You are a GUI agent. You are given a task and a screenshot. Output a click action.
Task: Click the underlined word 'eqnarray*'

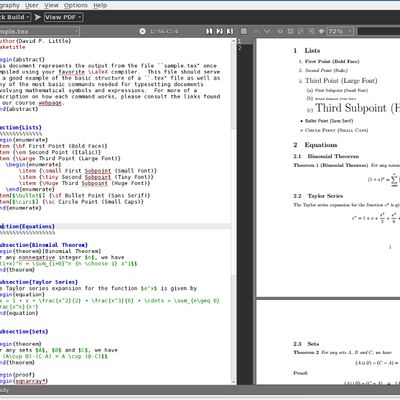pyautogui.click(x=32, y=381)
